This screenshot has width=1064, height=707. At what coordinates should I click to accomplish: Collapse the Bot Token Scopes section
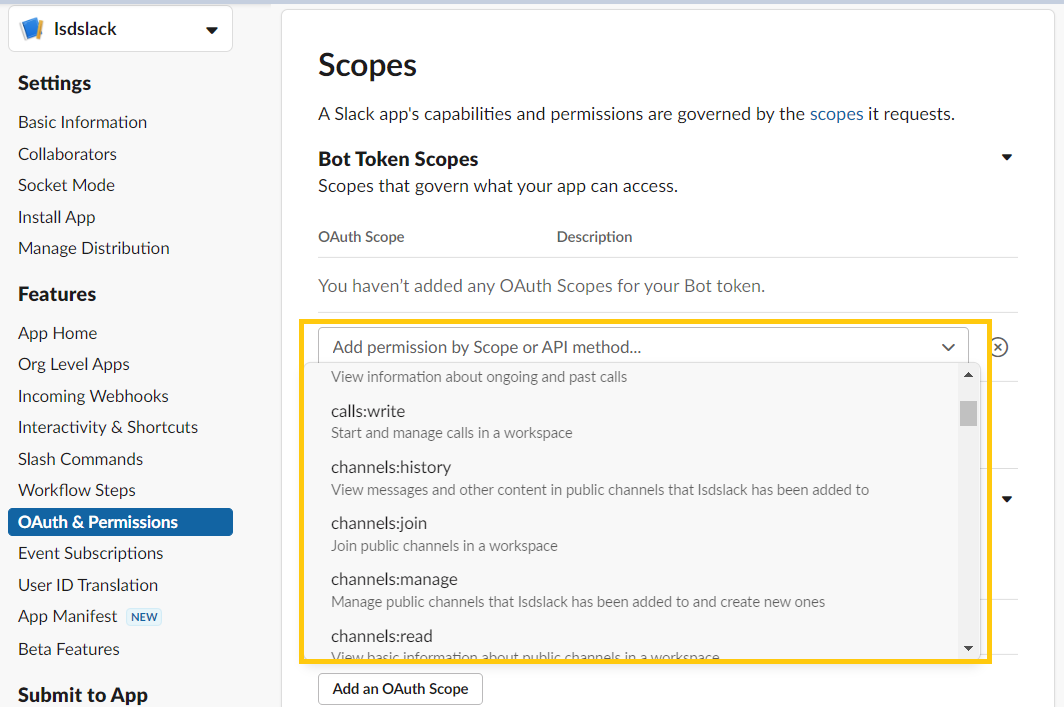tap(1006, 158)
